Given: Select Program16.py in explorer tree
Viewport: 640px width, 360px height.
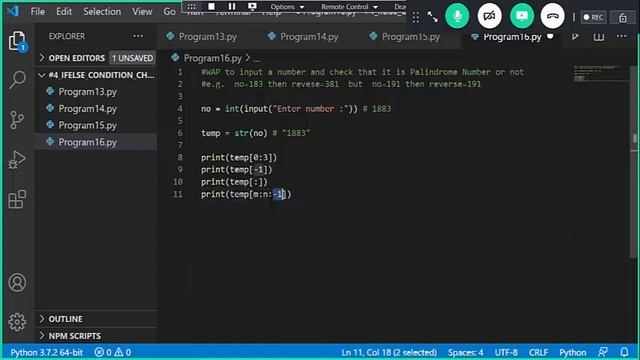Looking at the screenshot, I should pos(96,142).
